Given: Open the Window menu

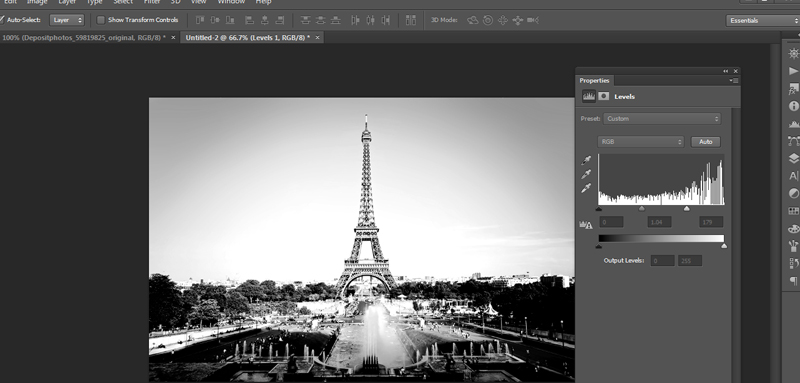Looking at the screenshot, I should point(231,2).
